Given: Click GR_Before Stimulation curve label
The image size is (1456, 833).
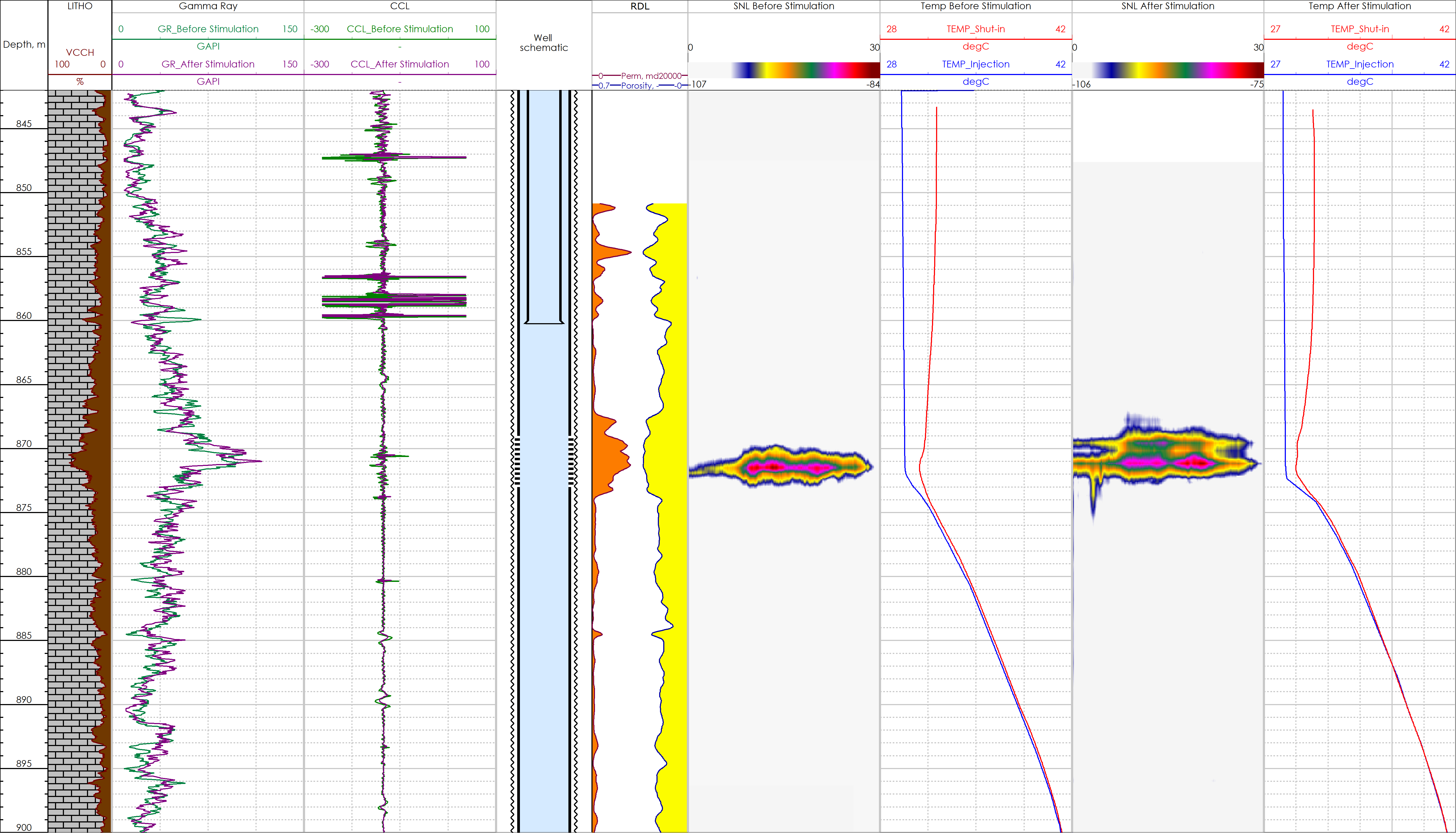Looking at the screenshot, I should pyautogui.click(x=208, y=29).
